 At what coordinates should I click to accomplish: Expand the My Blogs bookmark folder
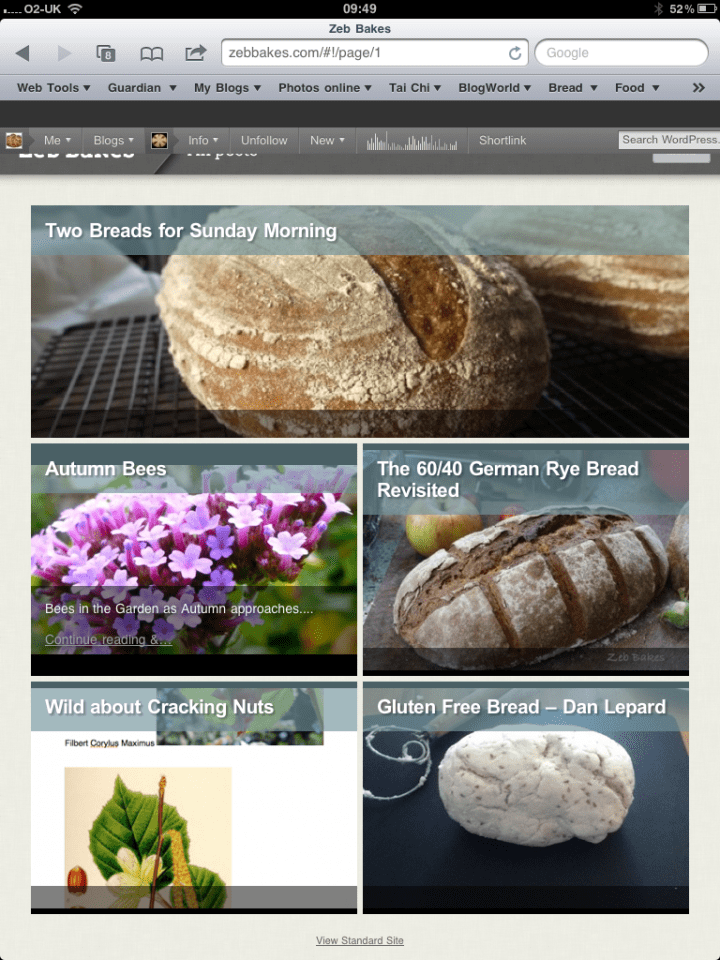(227, 88)
